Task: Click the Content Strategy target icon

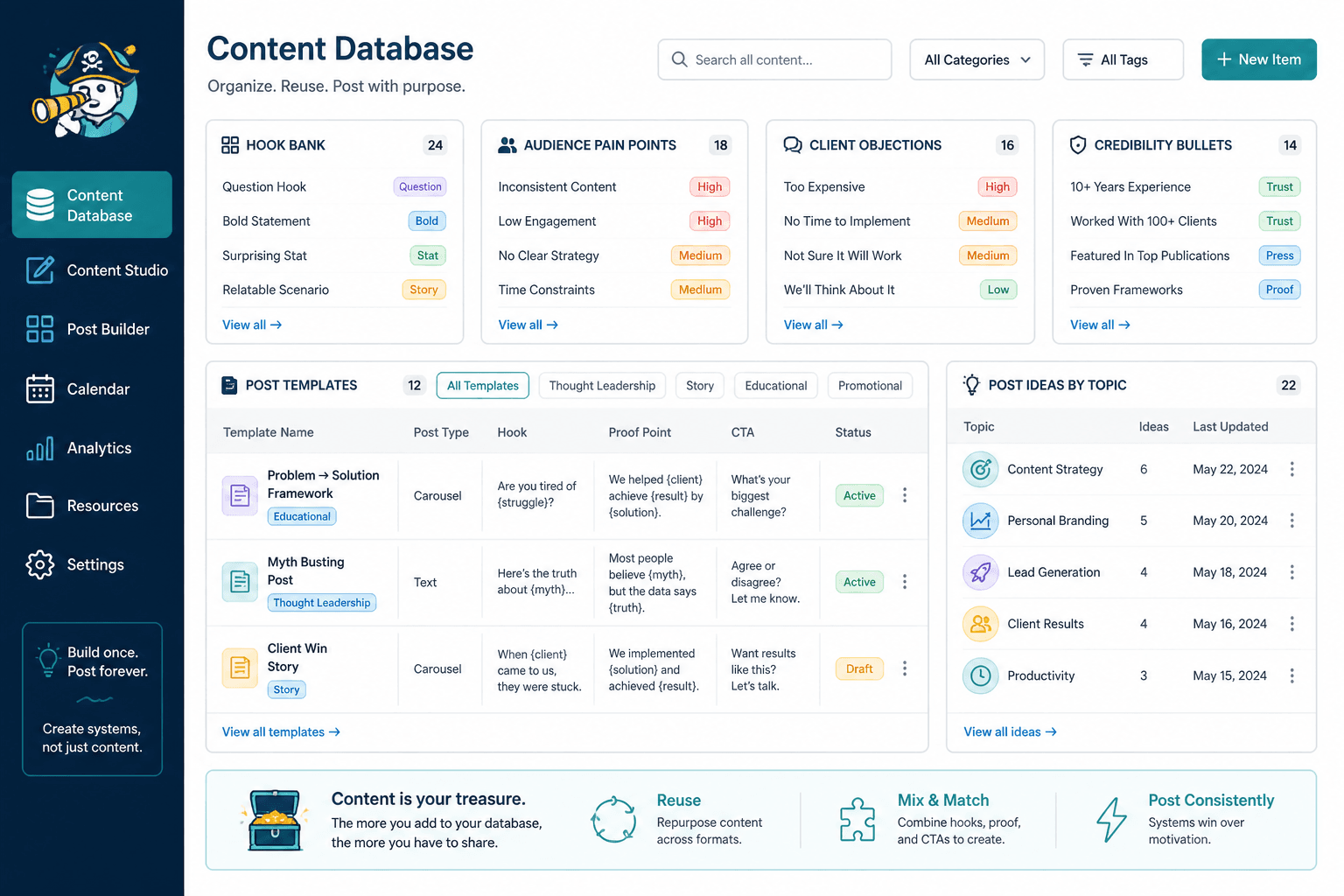Action: pos(981,470)
